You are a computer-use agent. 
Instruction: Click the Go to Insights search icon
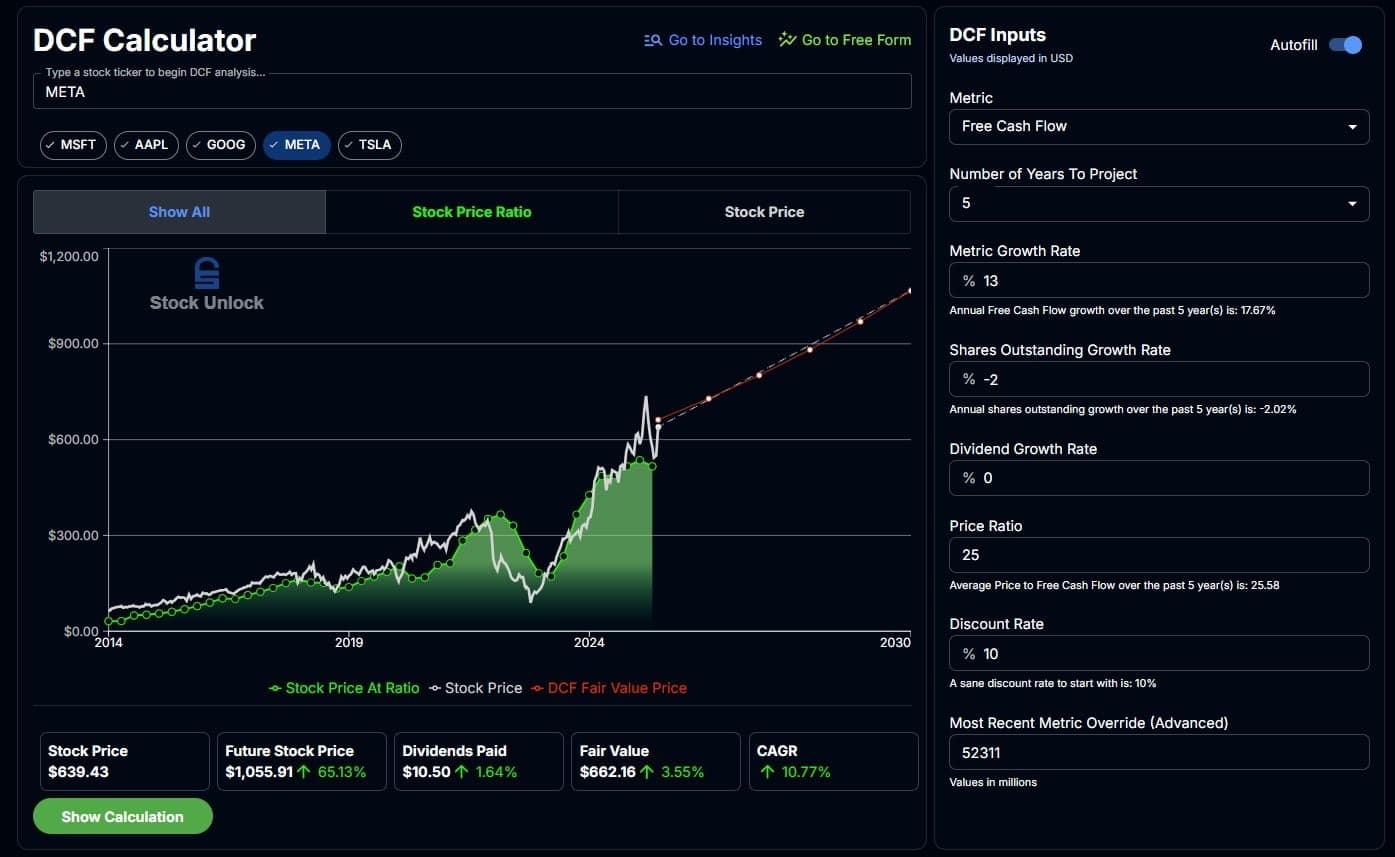pyautogui.click(x=653, y=40)
